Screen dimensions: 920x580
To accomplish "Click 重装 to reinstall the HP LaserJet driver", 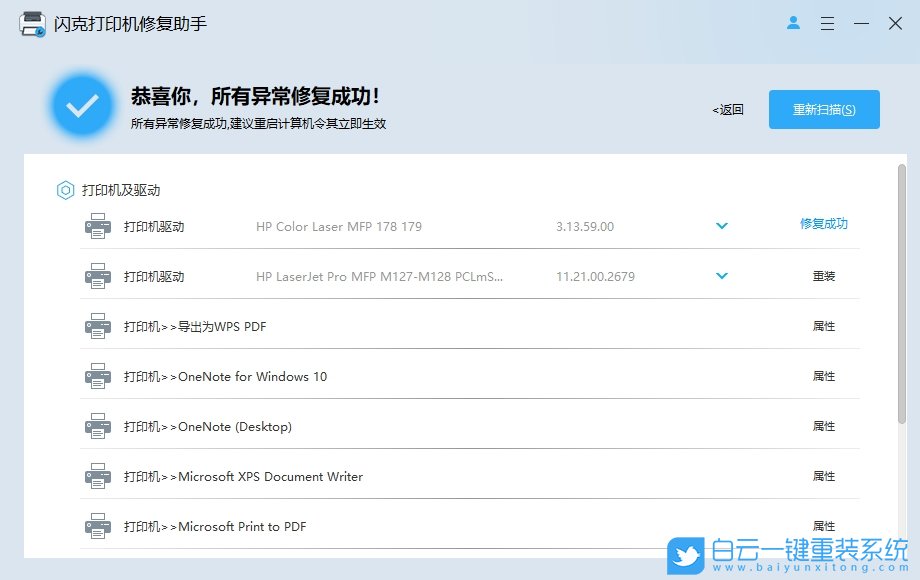I will [x=824, y=276].
